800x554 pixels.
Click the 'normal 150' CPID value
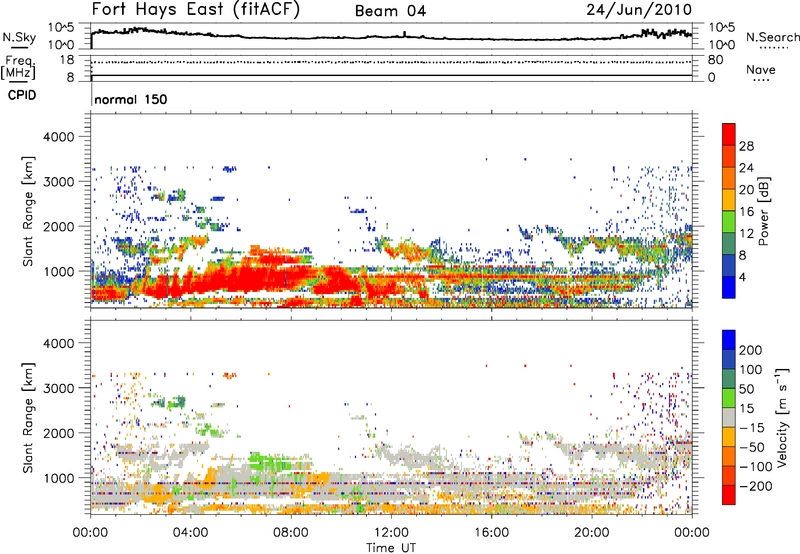coord(131,99)
